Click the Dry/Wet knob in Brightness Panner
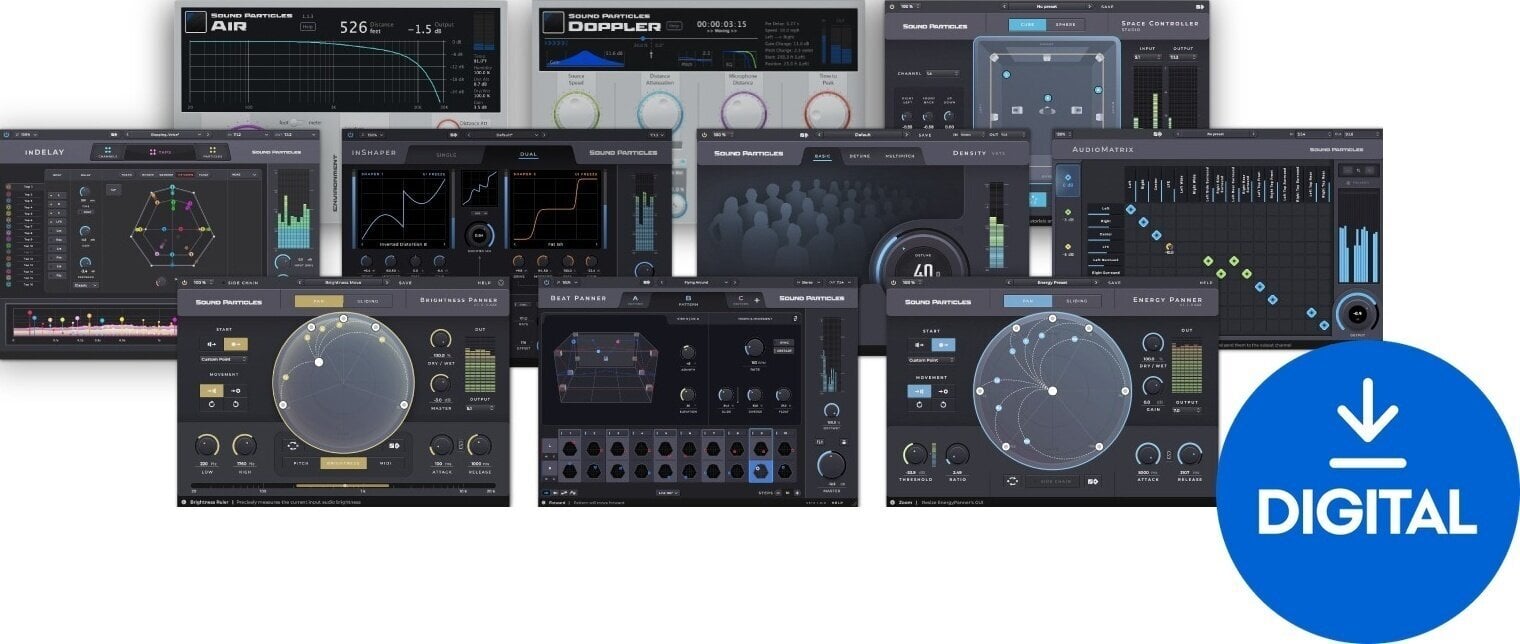1520x644 pixels. point(440,340)
